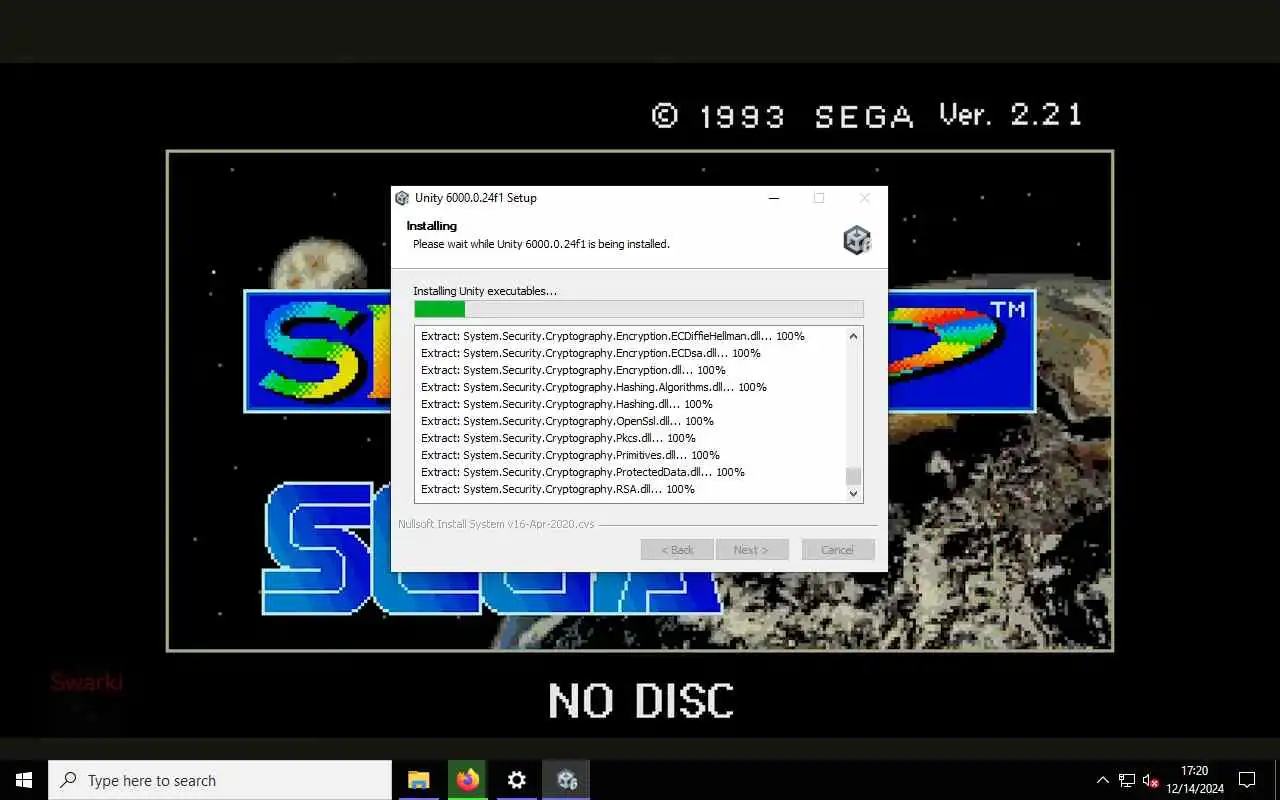Click the 'NO DISC' text in emulator window

(x=641, y=701)
